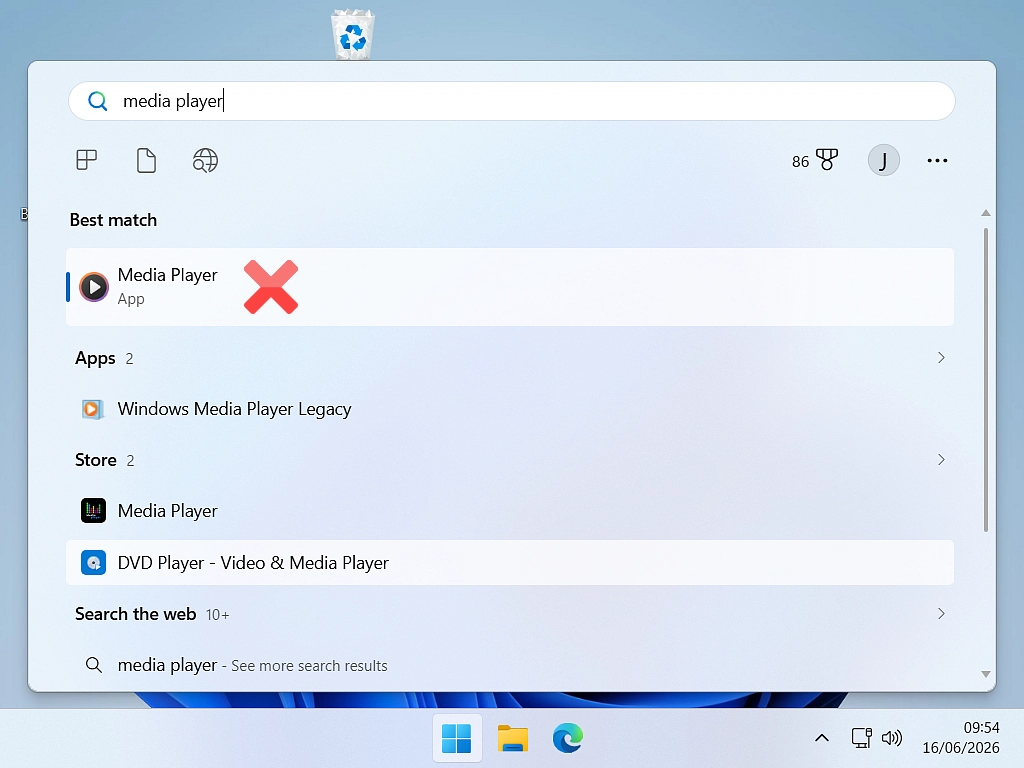
Task: Select Store result named Media Player
Action: coord(167,511)
